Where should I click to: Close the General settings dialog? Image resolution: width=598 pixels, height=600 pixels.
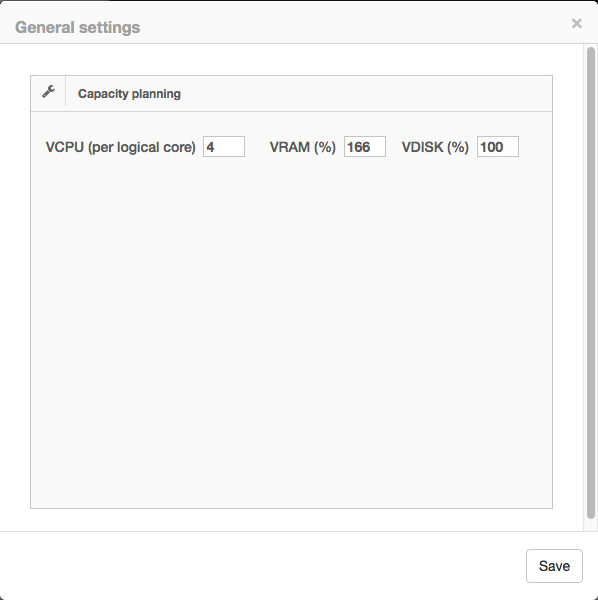click(x=577, y=23)
